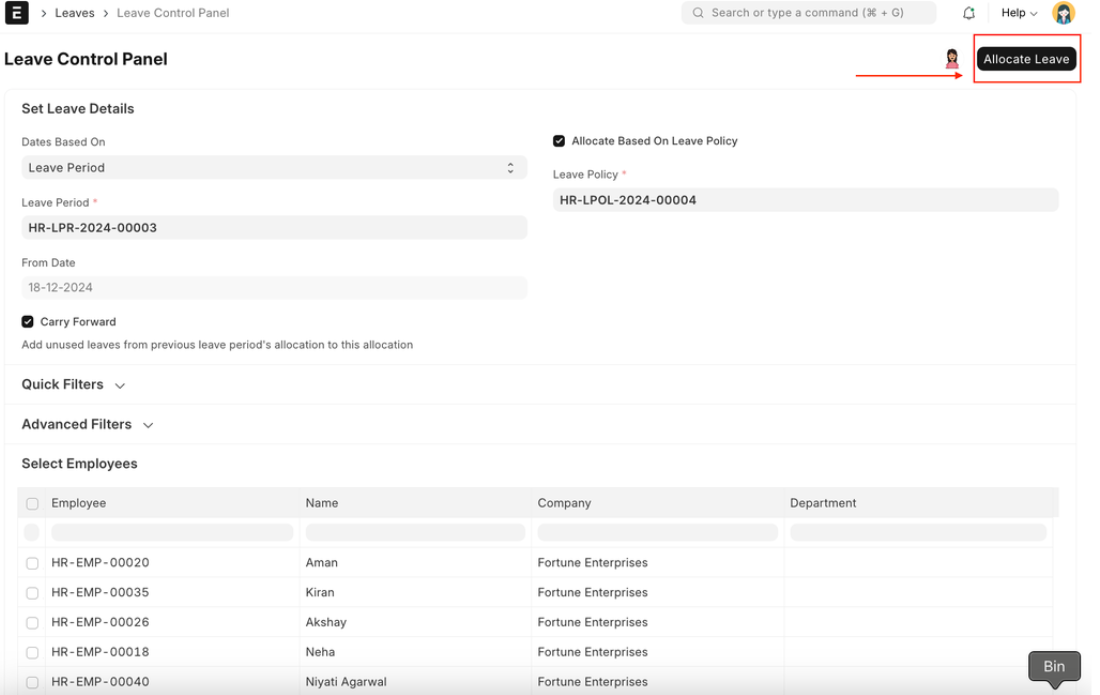Image resolution: width=1100 pixels, height=695 pixels.
Task: Expand the Quick Filters section
Action: point(73,385)
